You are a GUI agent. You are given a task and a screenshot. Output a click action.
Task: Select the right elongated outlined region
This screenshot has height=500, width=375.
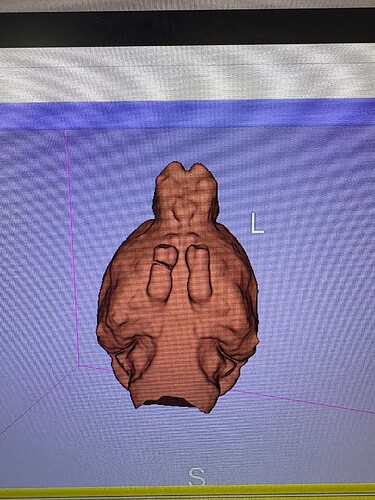point(198,273)
